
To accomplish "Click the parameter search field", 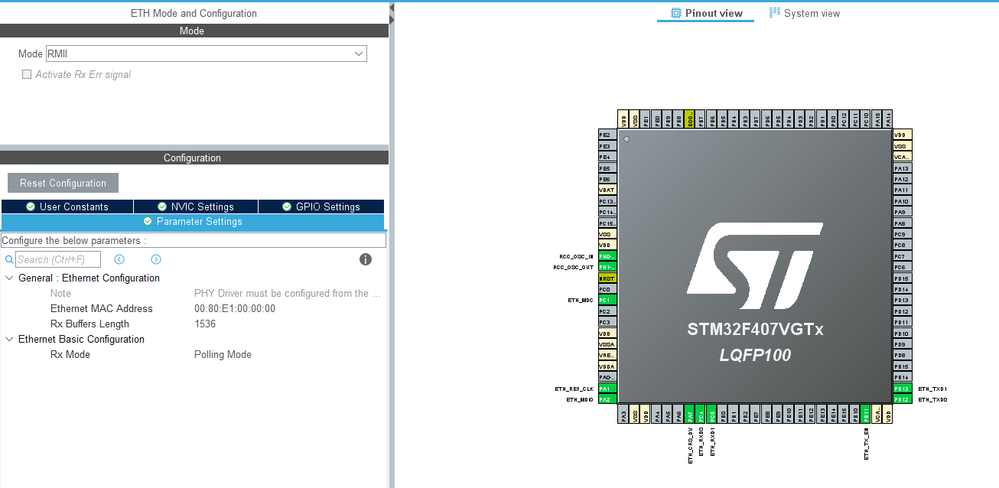I will pos(58,259).
